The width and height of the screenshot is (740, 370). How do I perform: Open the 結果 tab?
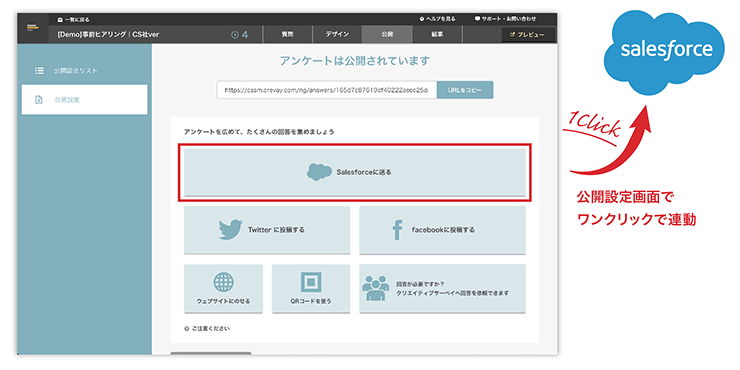(x=437, y=34)
